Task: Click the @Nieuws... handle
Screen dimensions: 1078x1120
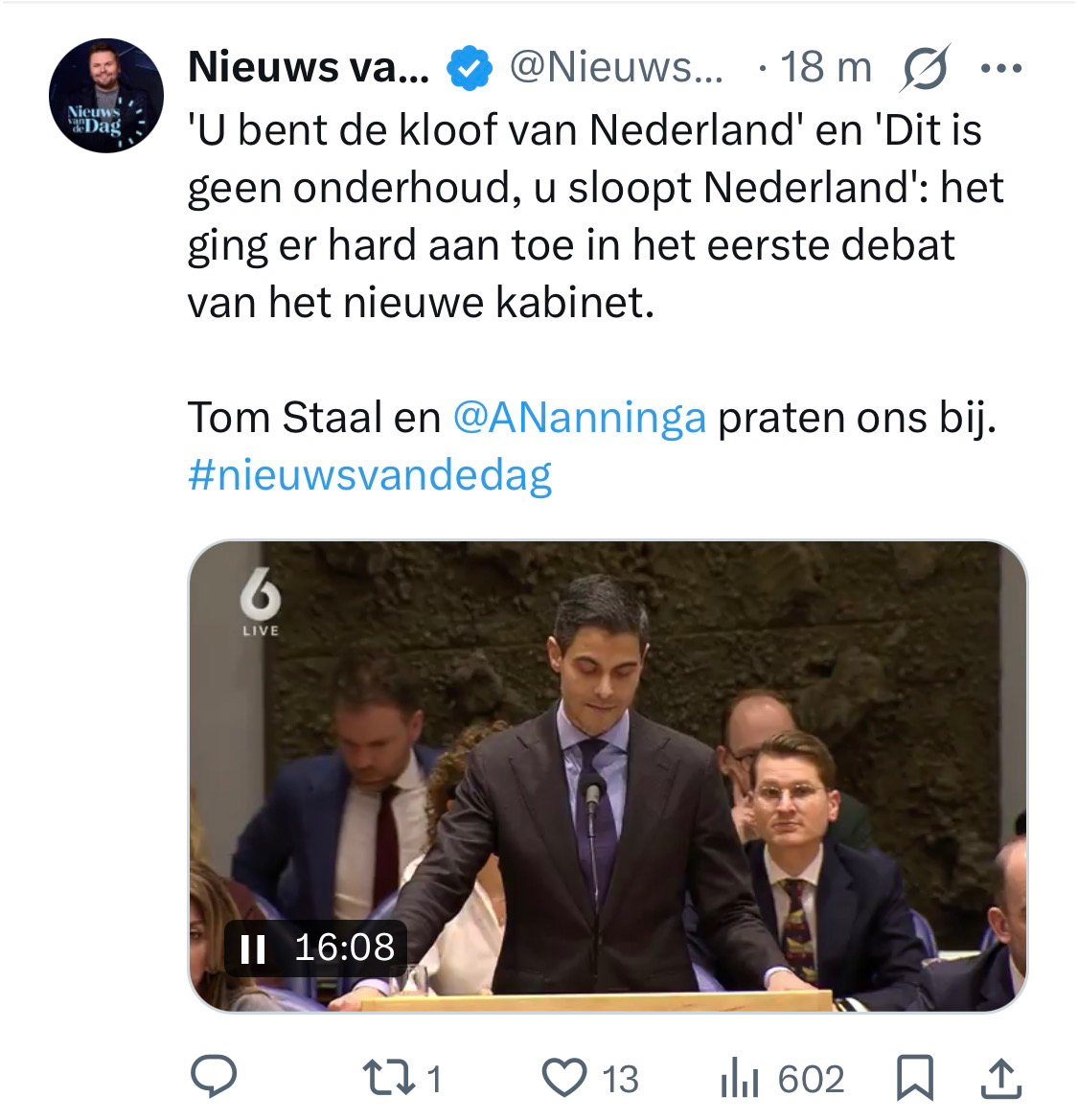Action: (x=616, y=67)
